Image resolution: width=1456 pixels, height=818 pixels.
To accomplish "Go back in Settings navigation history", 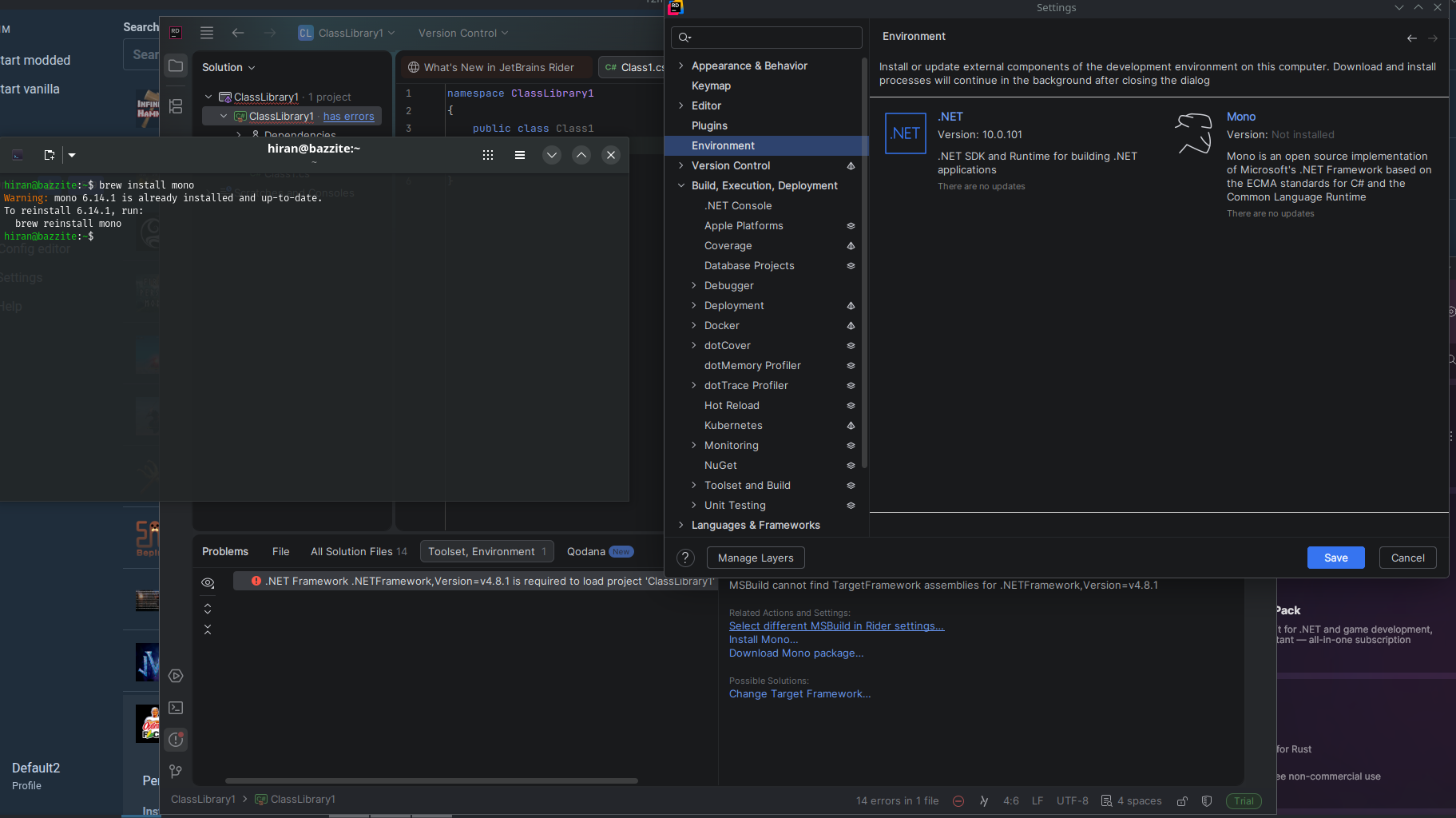I will coord(1412,38).
